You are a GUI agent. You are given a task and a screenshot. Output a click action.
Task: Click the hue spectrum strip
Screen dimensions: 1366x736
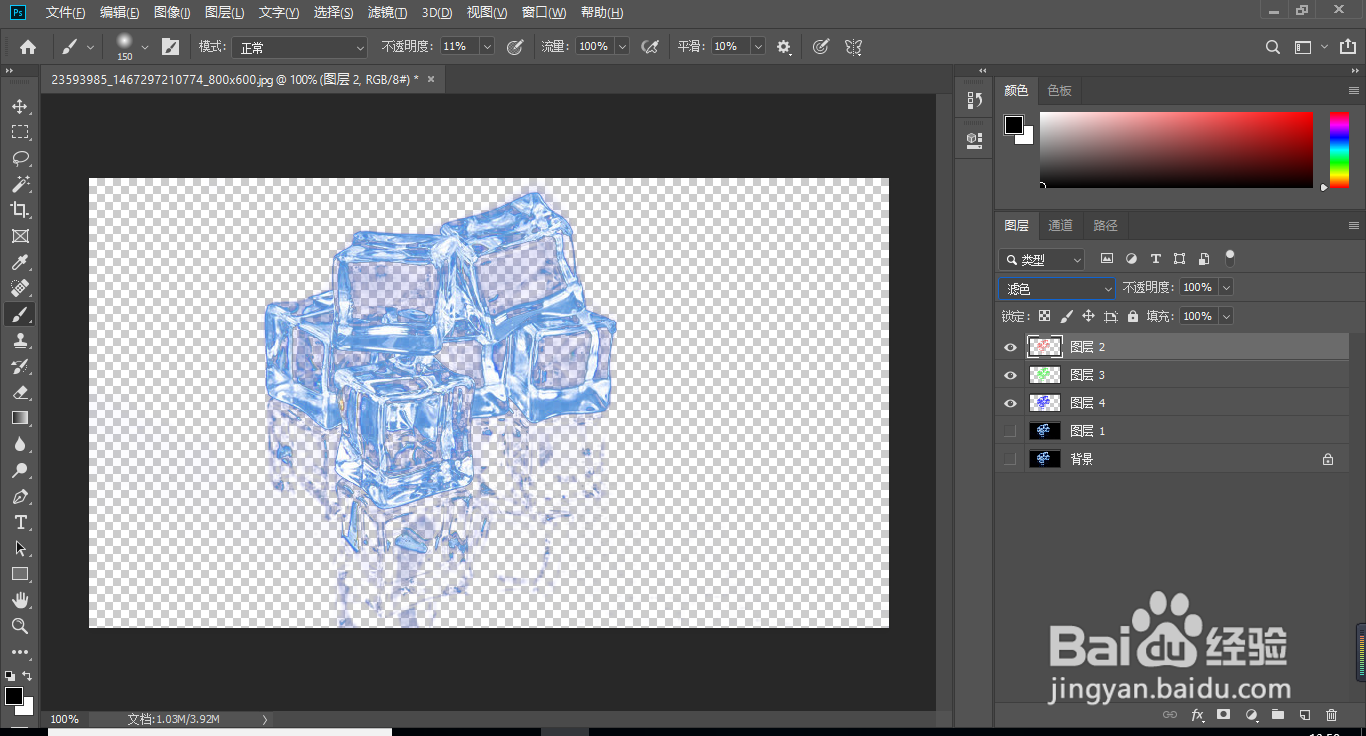(x=1339, y=149)
